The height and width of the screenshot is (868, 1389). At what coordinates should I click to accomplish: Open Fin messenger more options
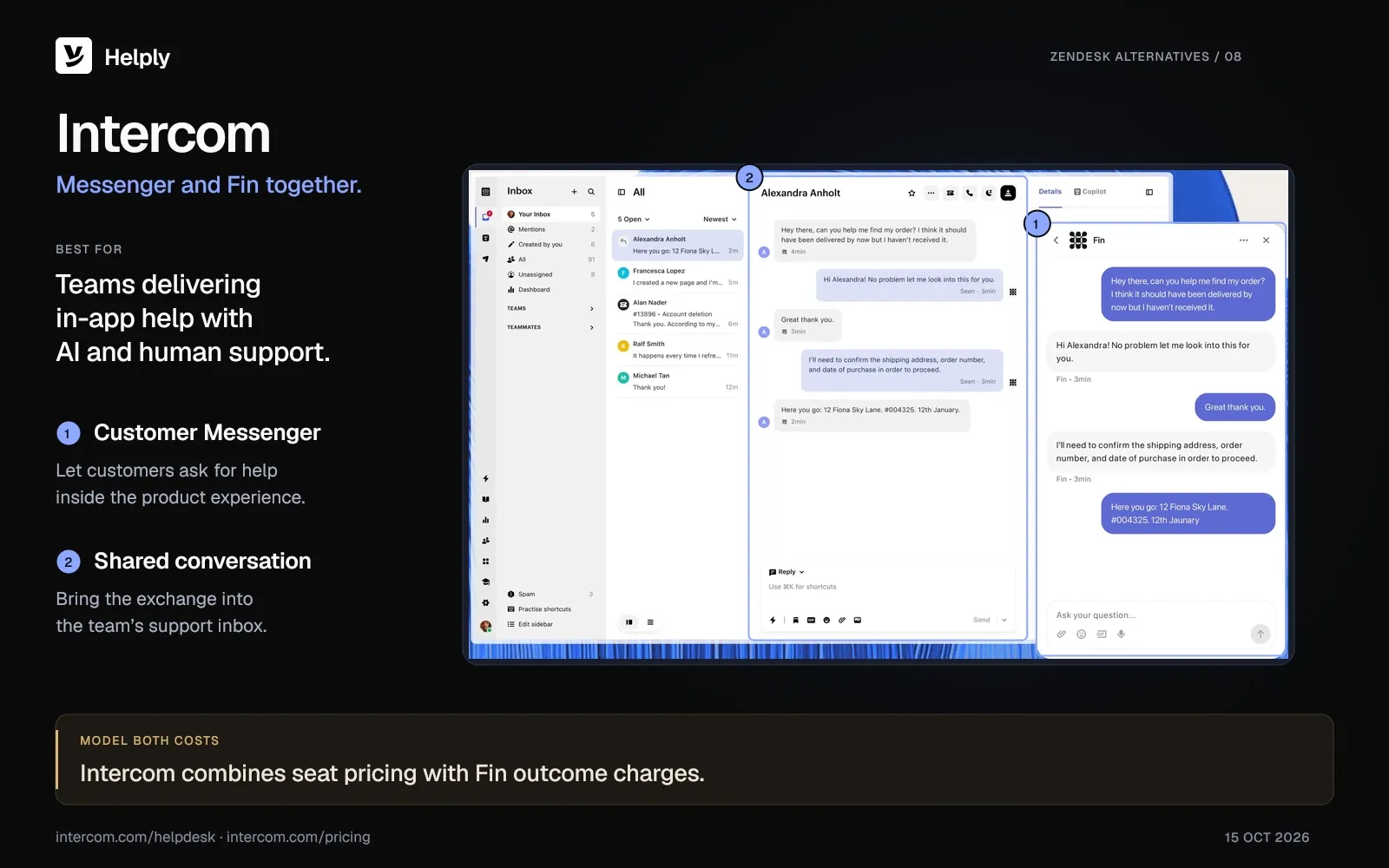[1243, 240]
